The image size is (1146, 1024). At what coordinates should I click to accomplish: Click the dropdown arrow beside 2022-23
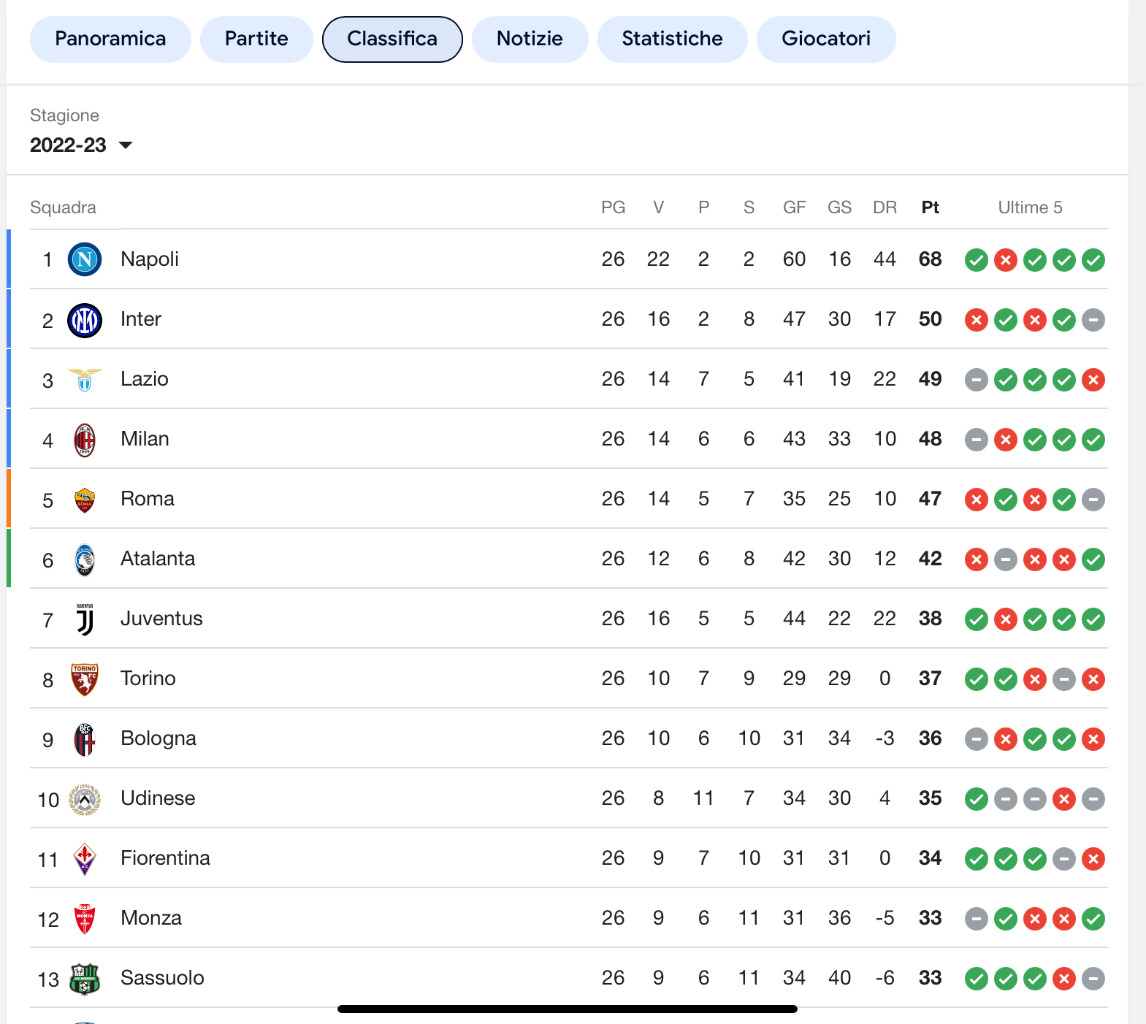click(126, 145)
